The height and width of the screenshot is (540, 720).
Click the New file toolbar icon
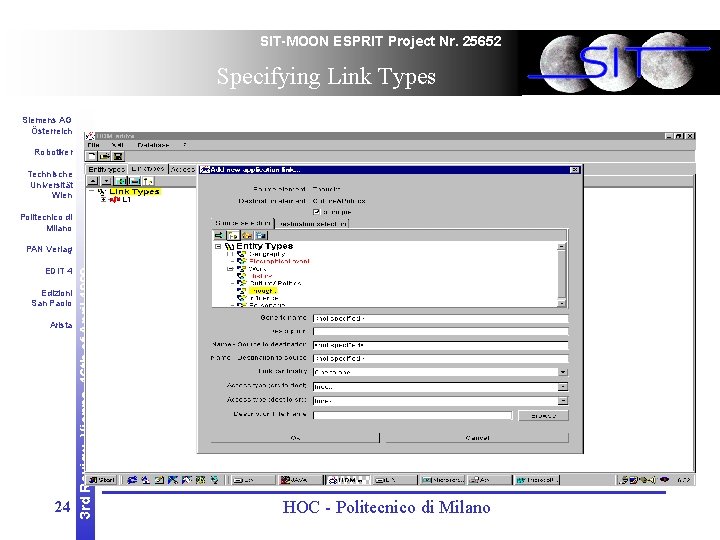(x=92, y=156)
